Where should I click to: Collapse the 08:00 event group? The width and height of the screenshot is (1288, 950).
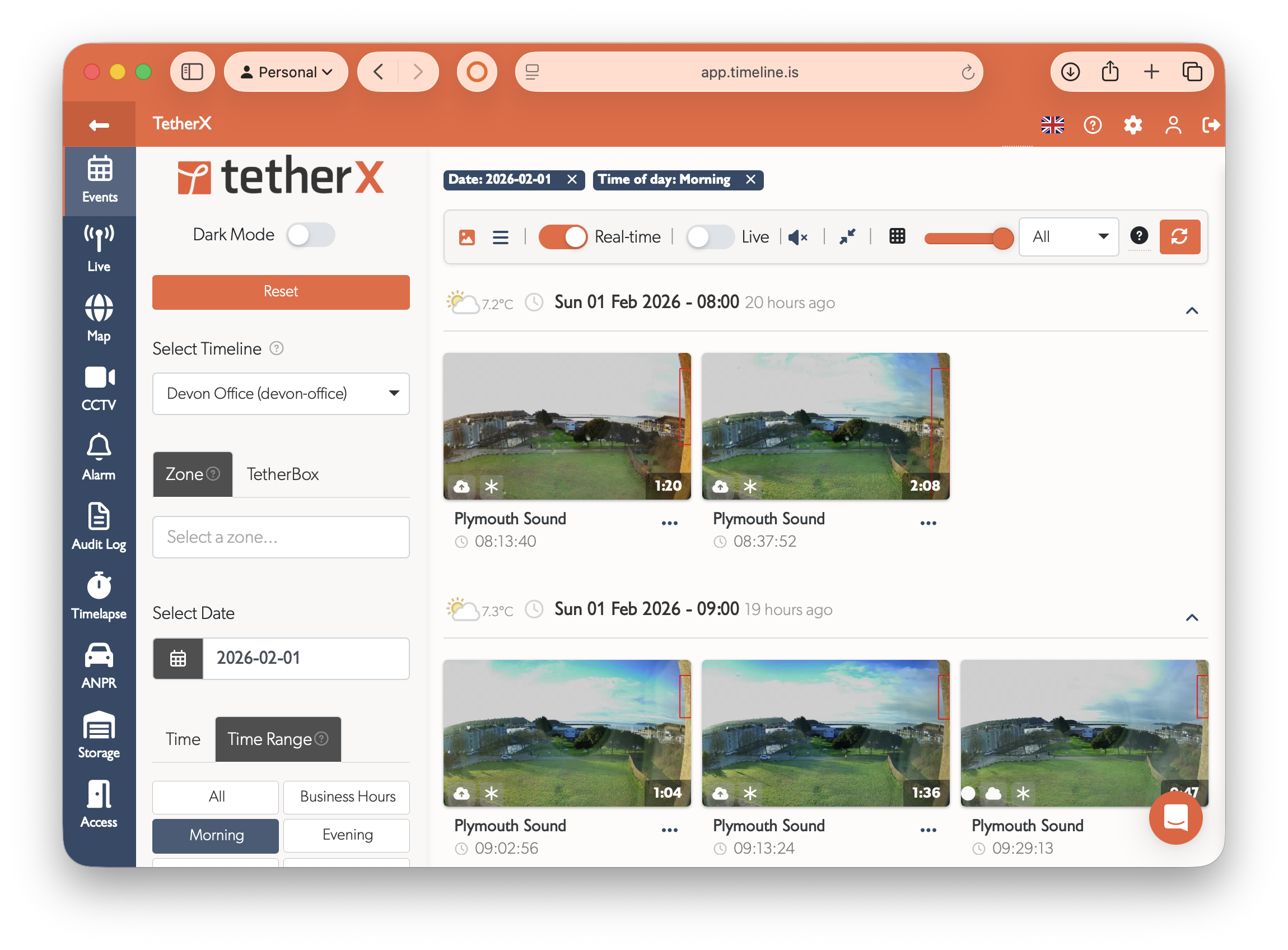[1193, 310]
